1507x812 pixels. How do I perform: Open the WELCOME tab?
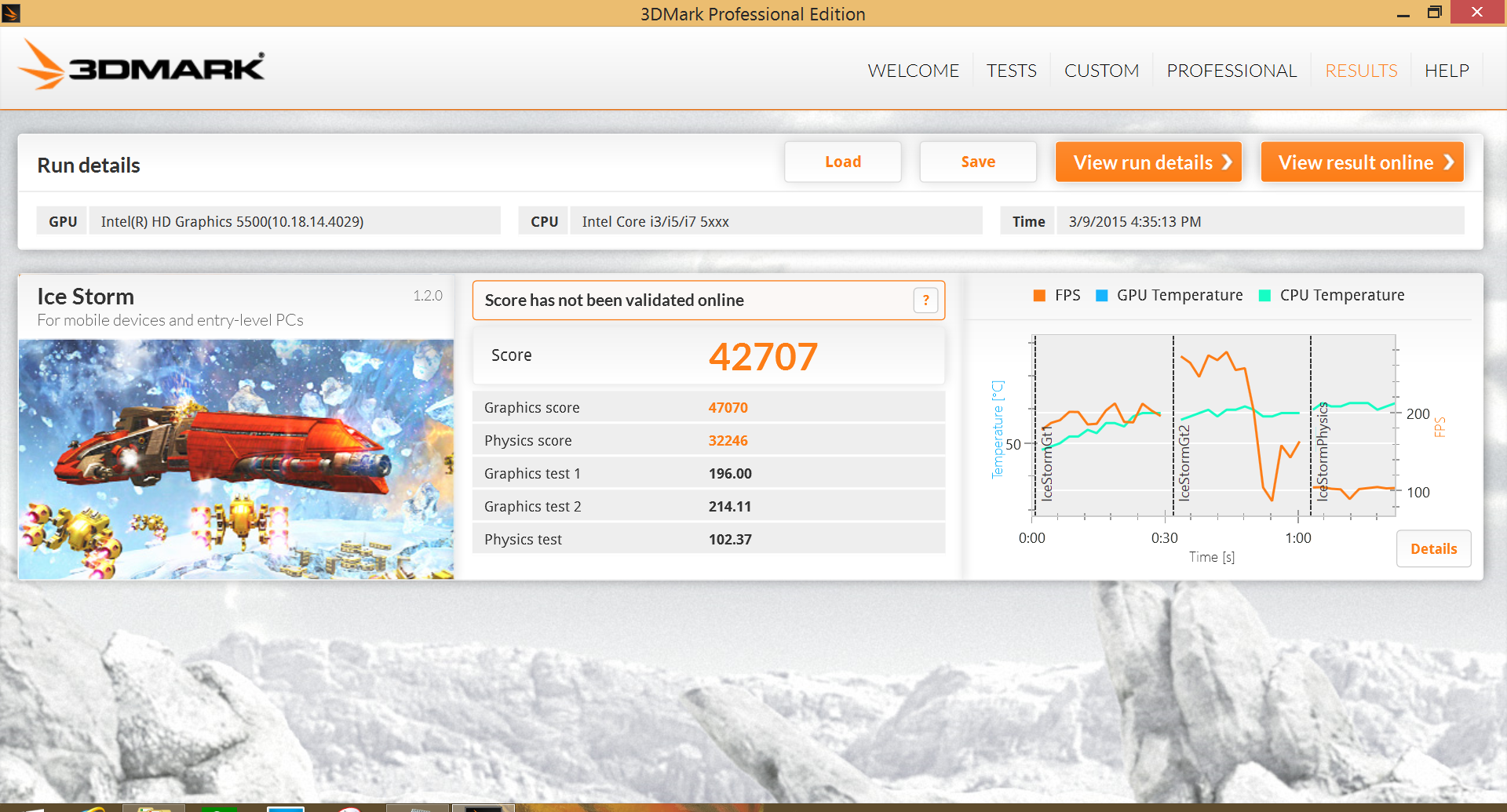click(914, 71)
